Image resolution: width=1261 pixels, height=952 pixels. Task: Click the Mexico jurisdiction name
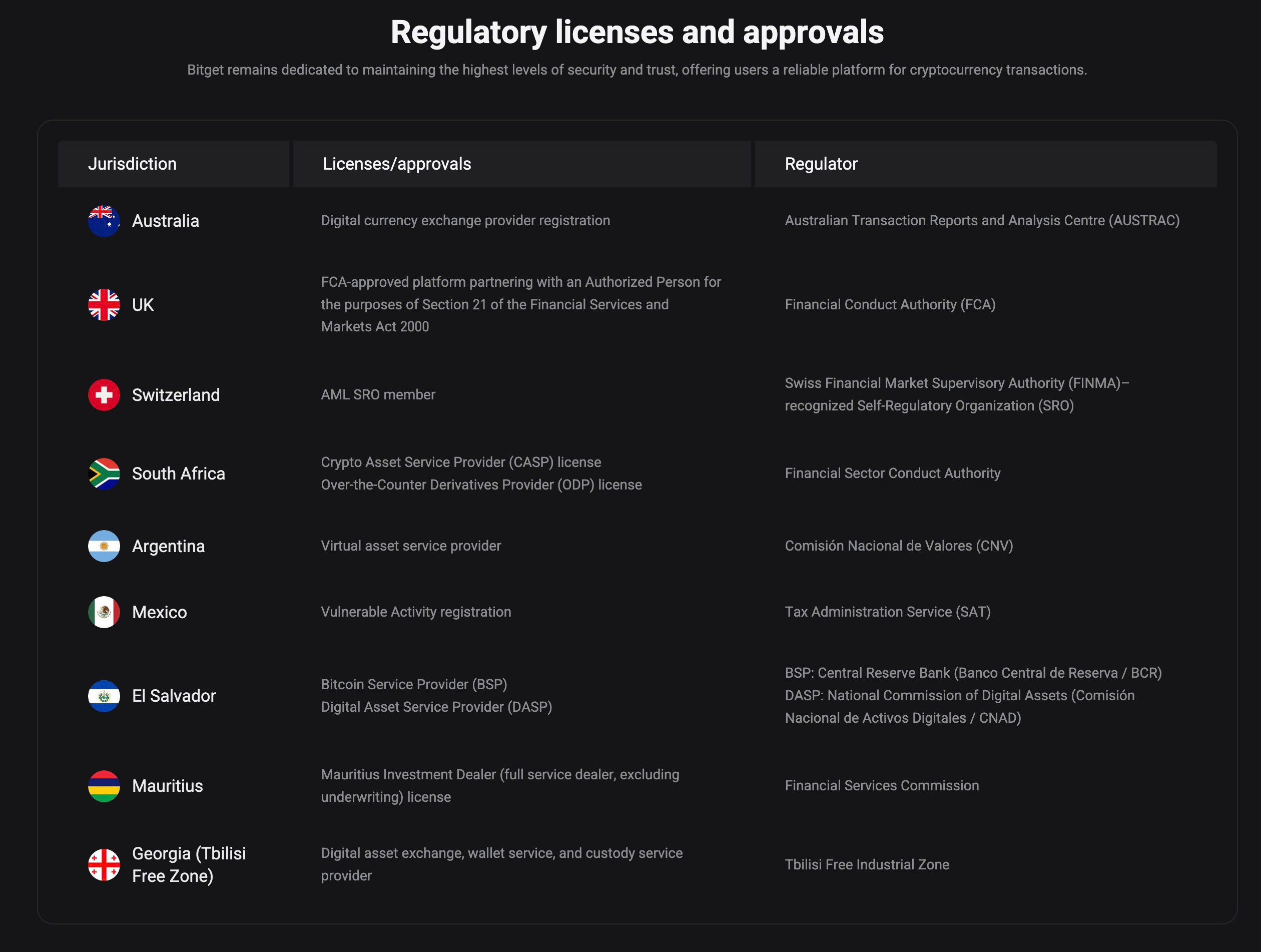(159, 612)
